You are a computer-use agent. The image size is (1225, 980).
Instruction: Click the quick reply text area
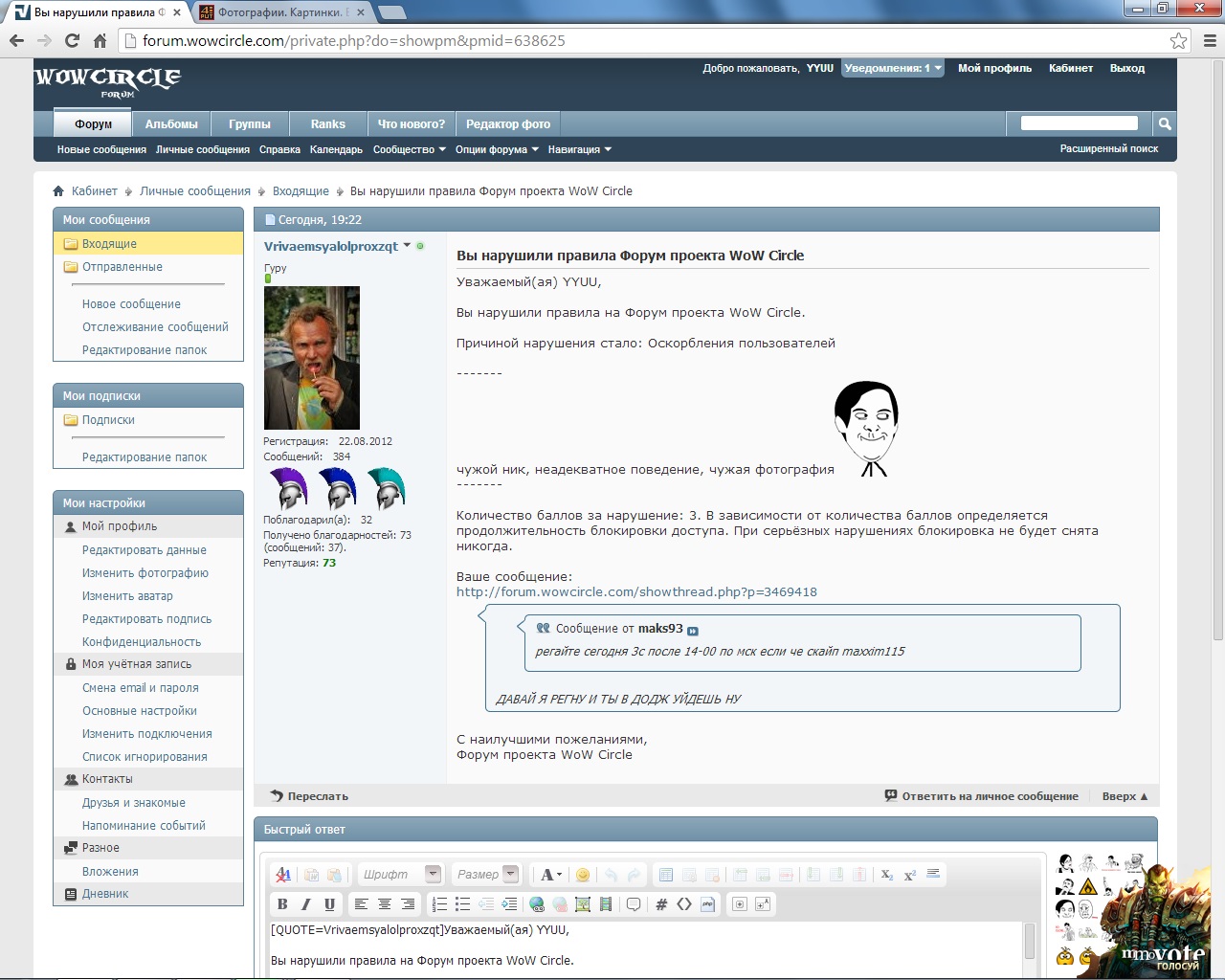click(646, 949)
